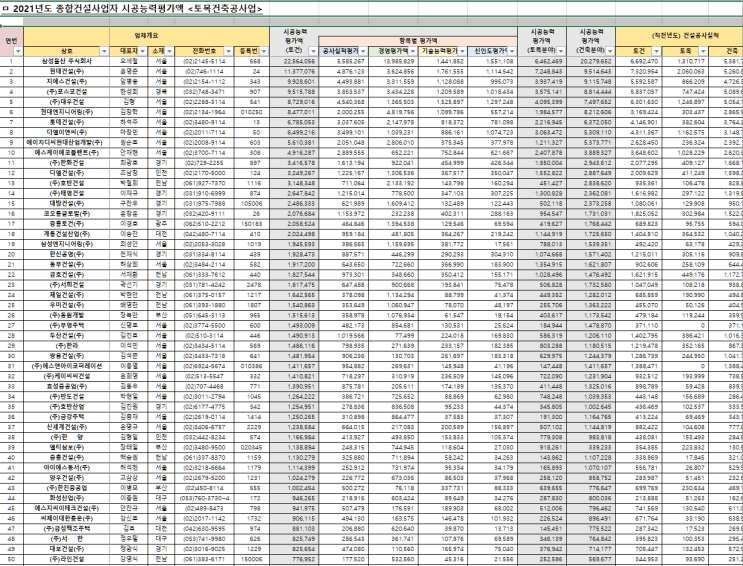Select the 7,248,843 토목분야 value cell
743x566 pixels.
pyautogui.click(x=542, y=72)
